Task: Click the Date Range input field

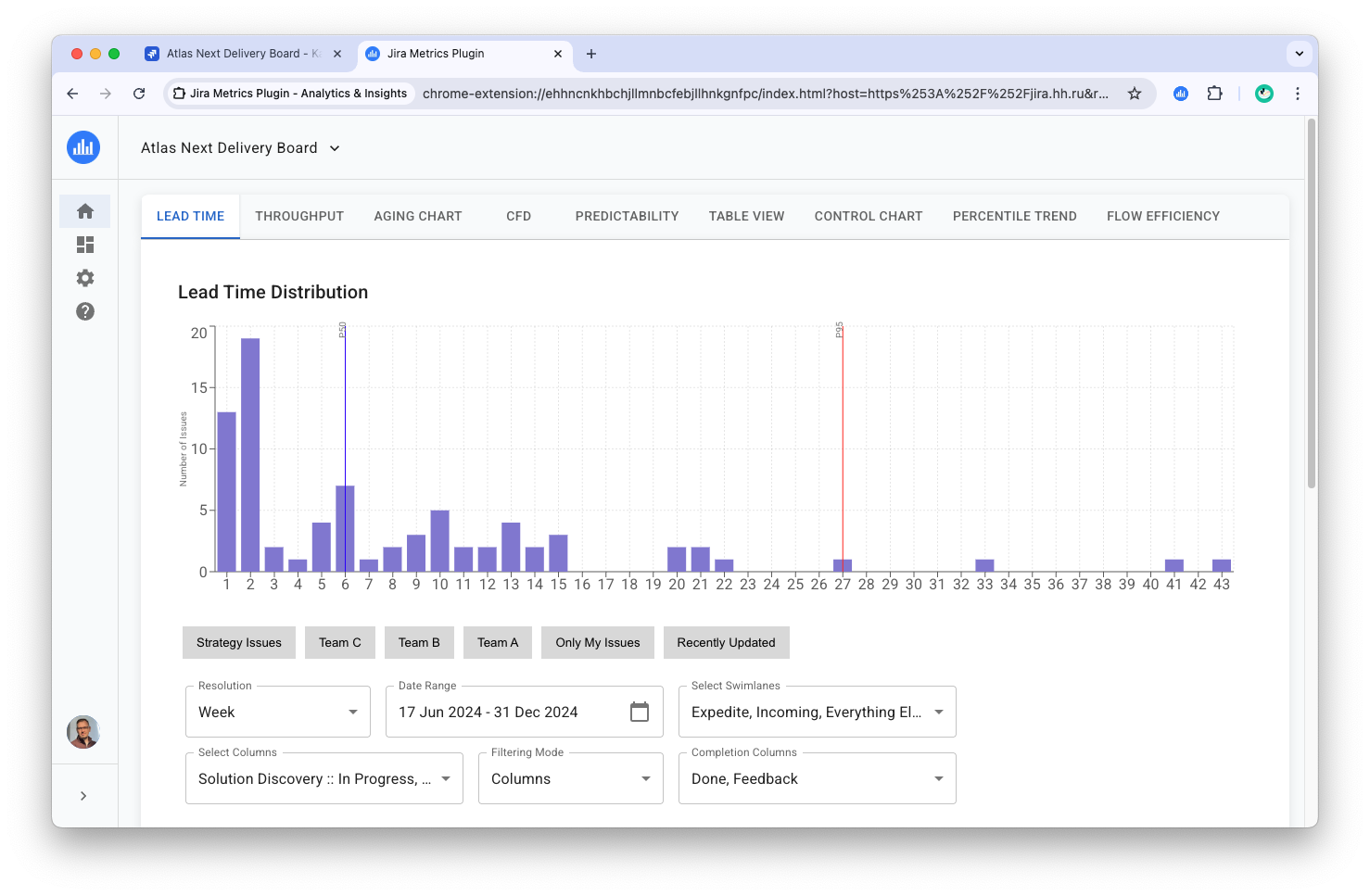Action: click(x=525, y=712)
